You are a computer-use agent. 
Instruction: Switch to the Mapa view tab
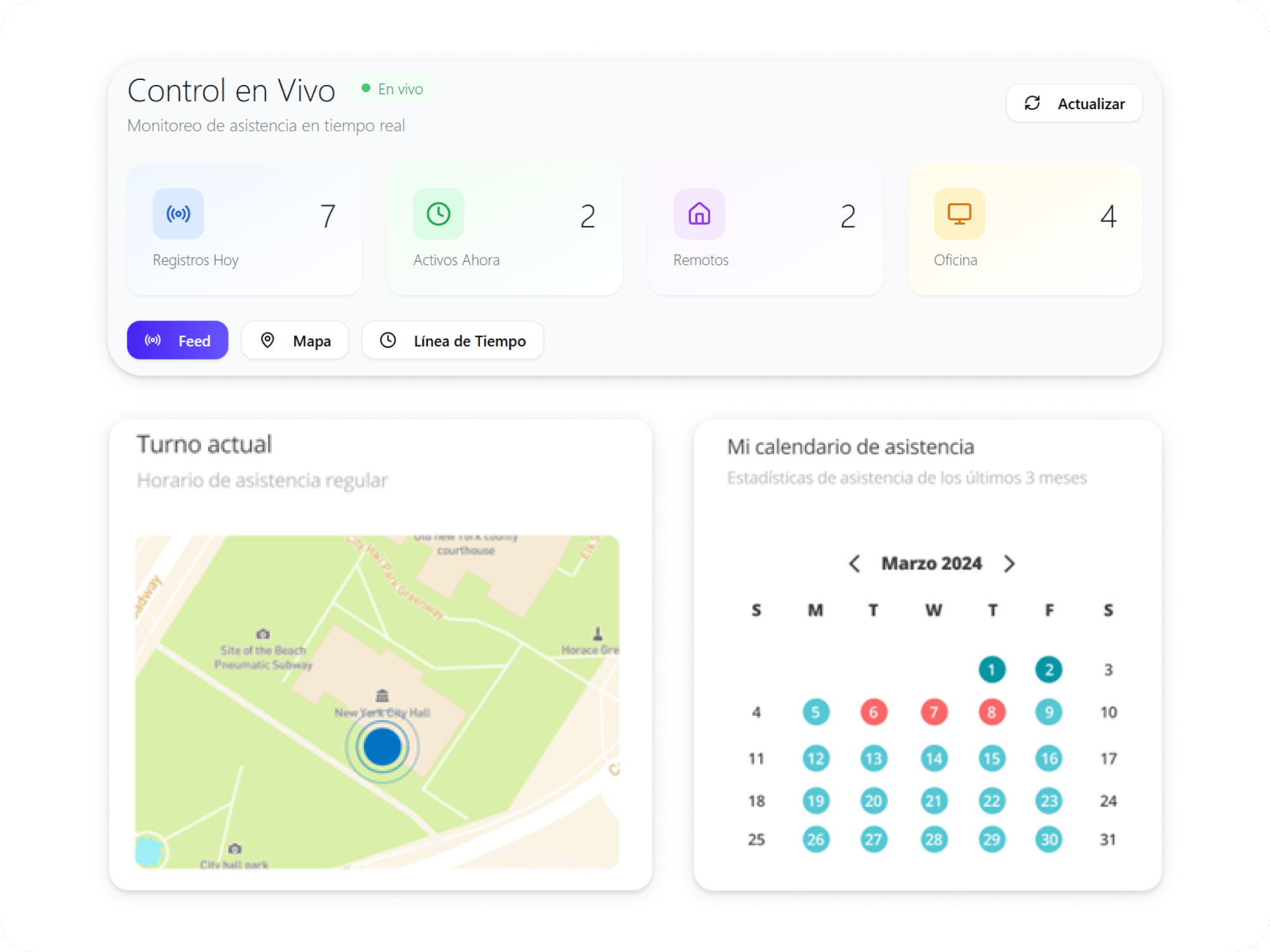[x=295, y=340]
